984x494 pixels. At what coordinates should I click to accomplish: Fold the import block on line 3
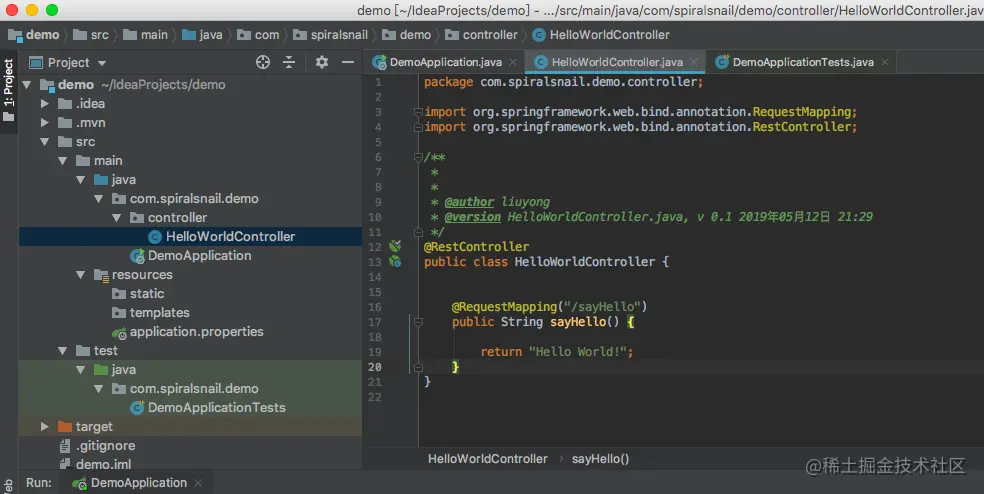(x=418, y=112)
